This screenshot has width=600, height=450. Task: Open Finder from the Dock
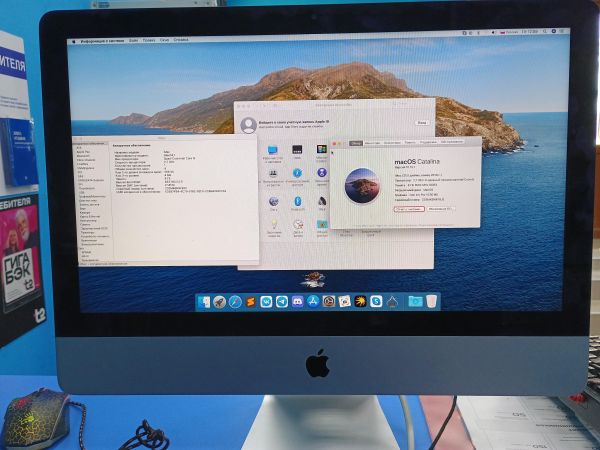204,302
